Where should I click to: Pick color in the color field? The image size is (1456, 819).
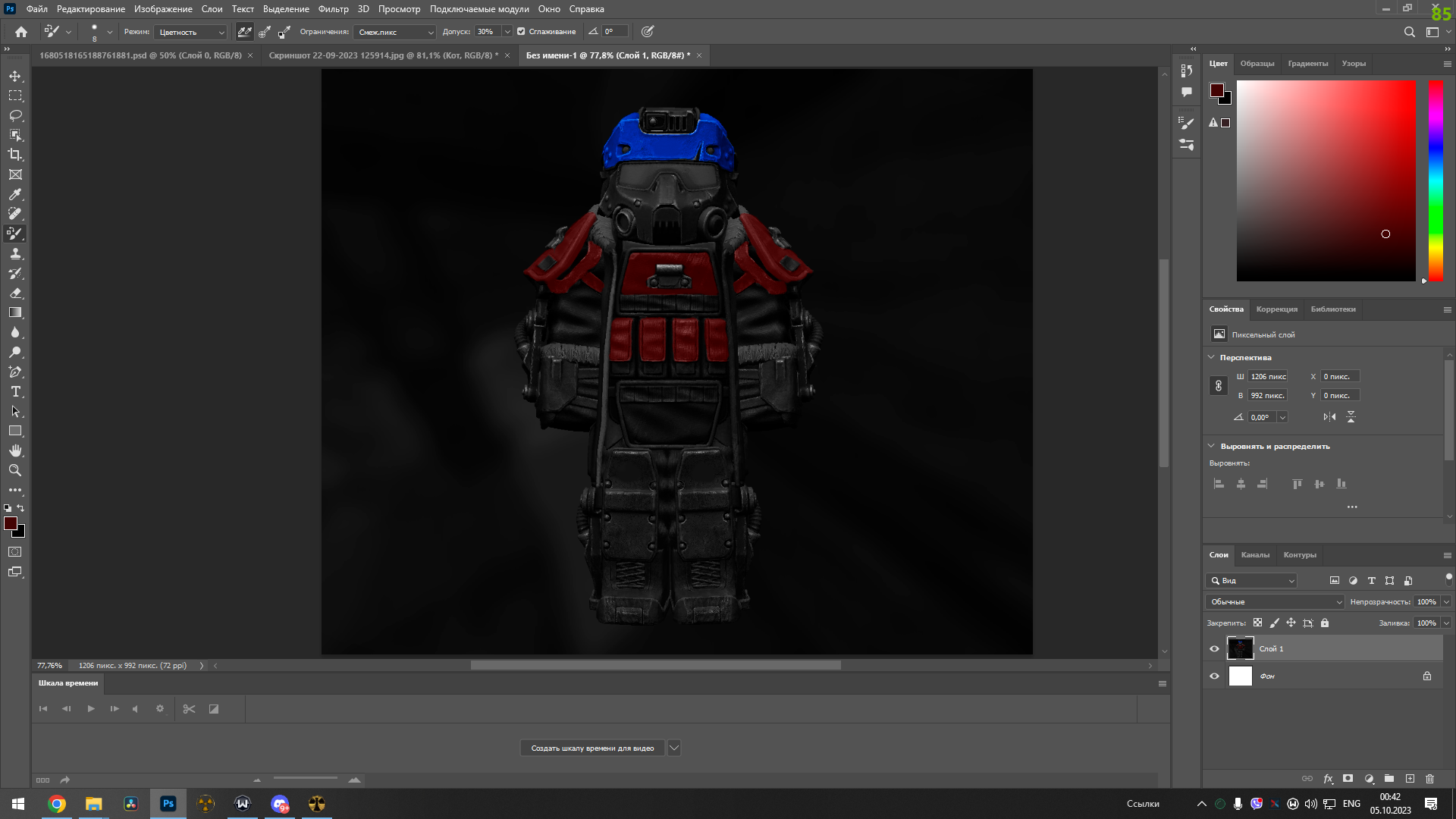pyautogui.click(x=1326, y=180)
